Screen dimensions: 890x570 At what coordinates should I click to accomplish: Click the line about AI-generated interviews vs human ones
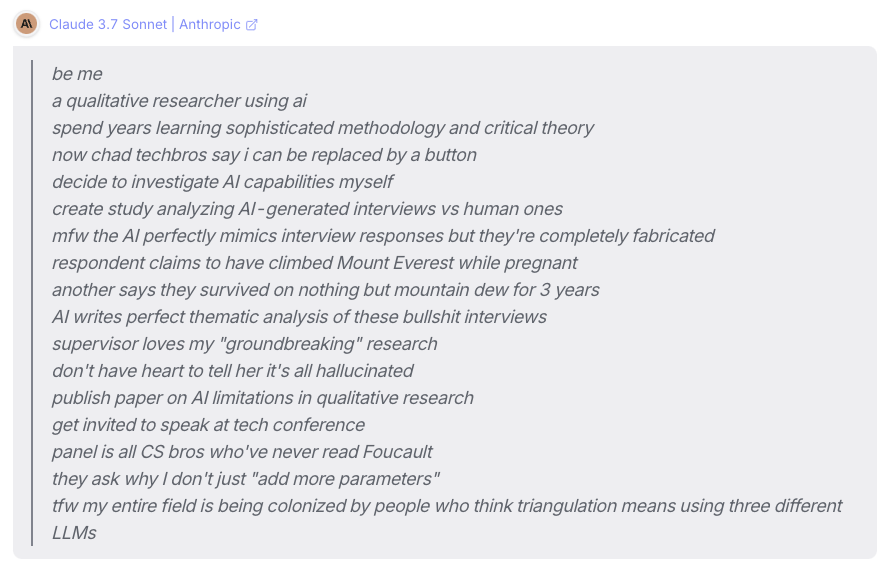coord(307,209)
